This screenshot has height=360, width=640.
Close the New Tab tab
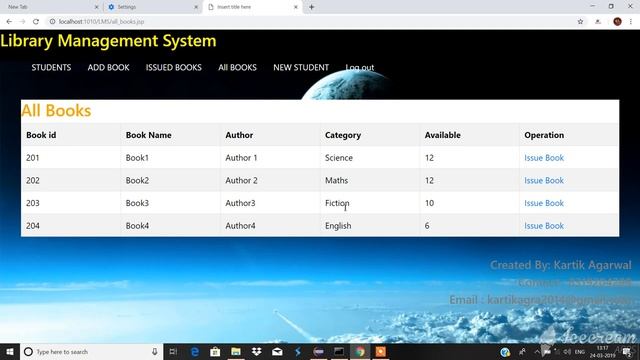(x=96, y=7)
